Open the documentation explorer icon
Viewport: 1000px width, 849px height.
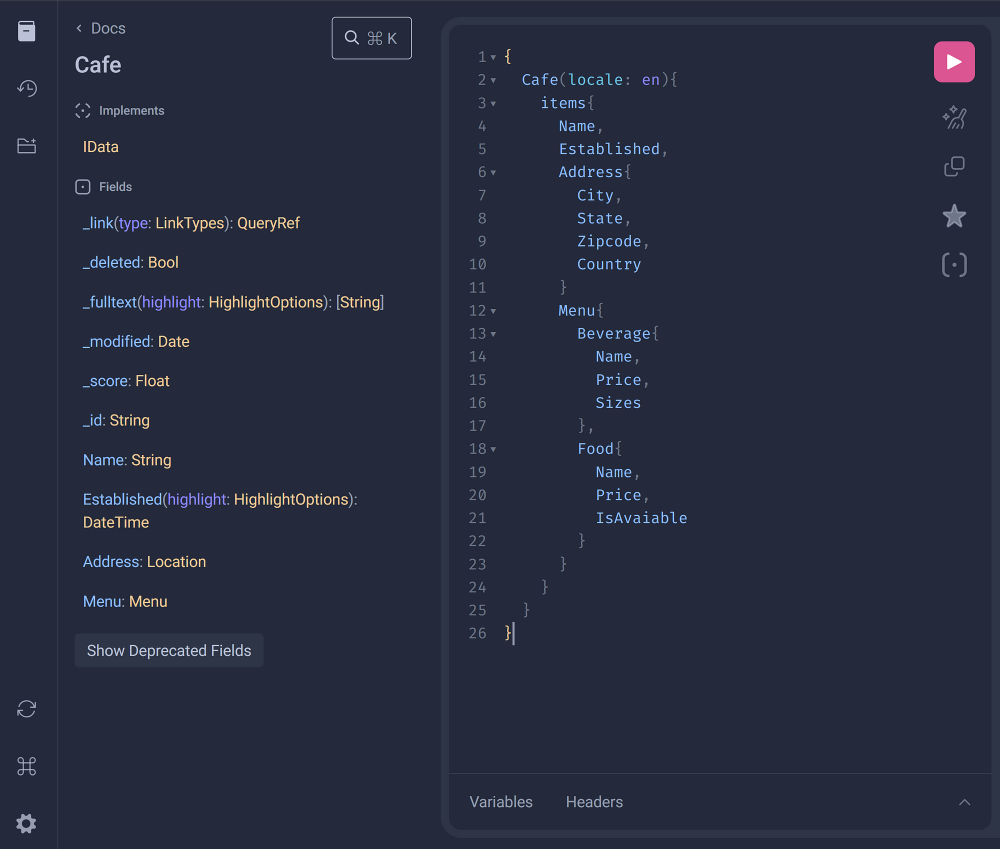pos(27,31)
